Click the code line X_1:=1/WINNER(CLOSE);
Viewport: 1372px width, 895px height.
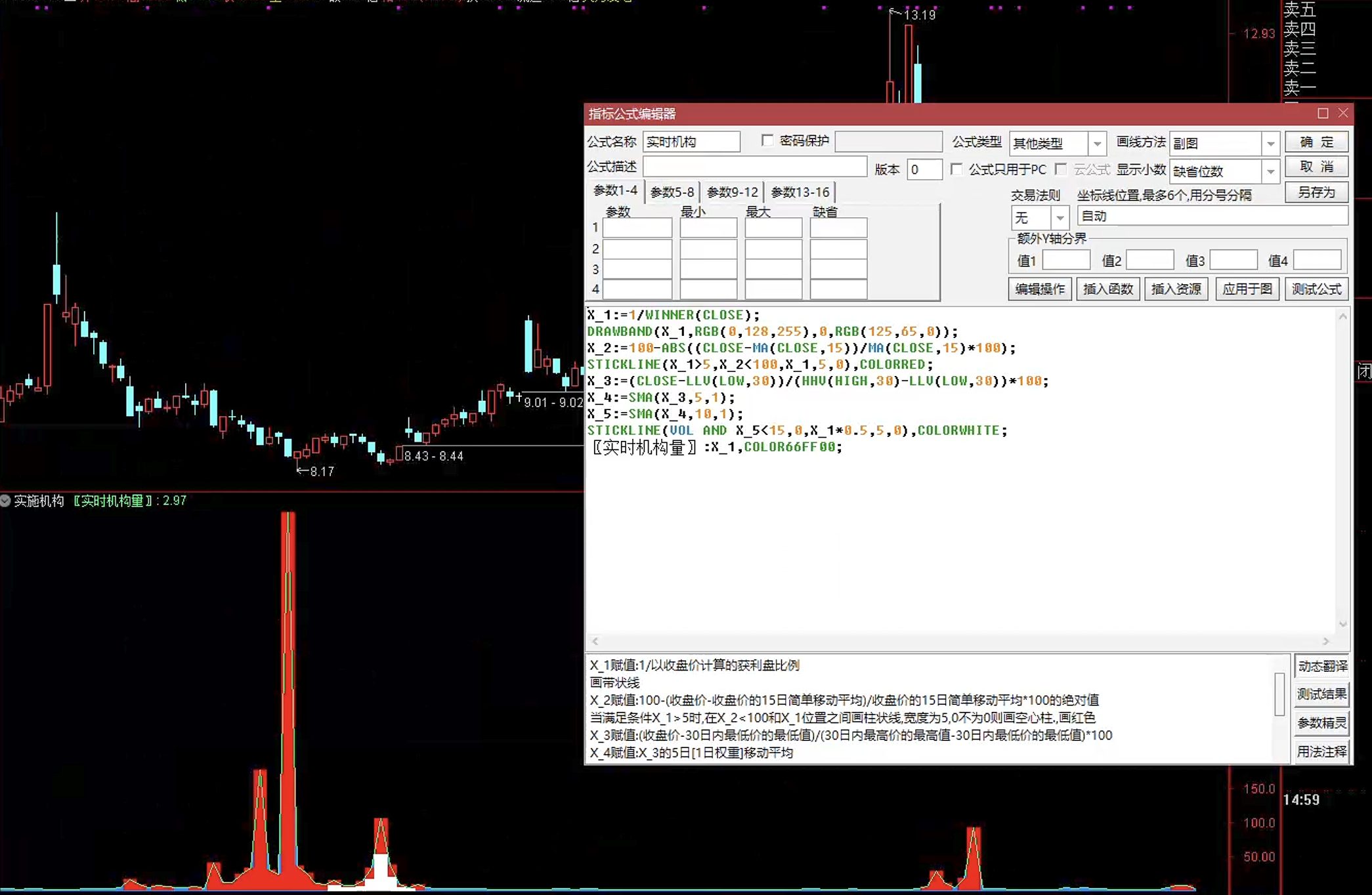(x=674, y=315)
